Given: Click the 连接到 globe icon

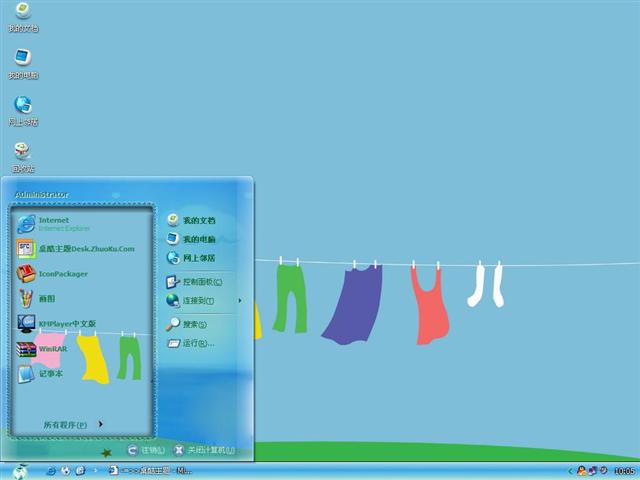Looking at the screenshot, I should (x=173, y=300).
